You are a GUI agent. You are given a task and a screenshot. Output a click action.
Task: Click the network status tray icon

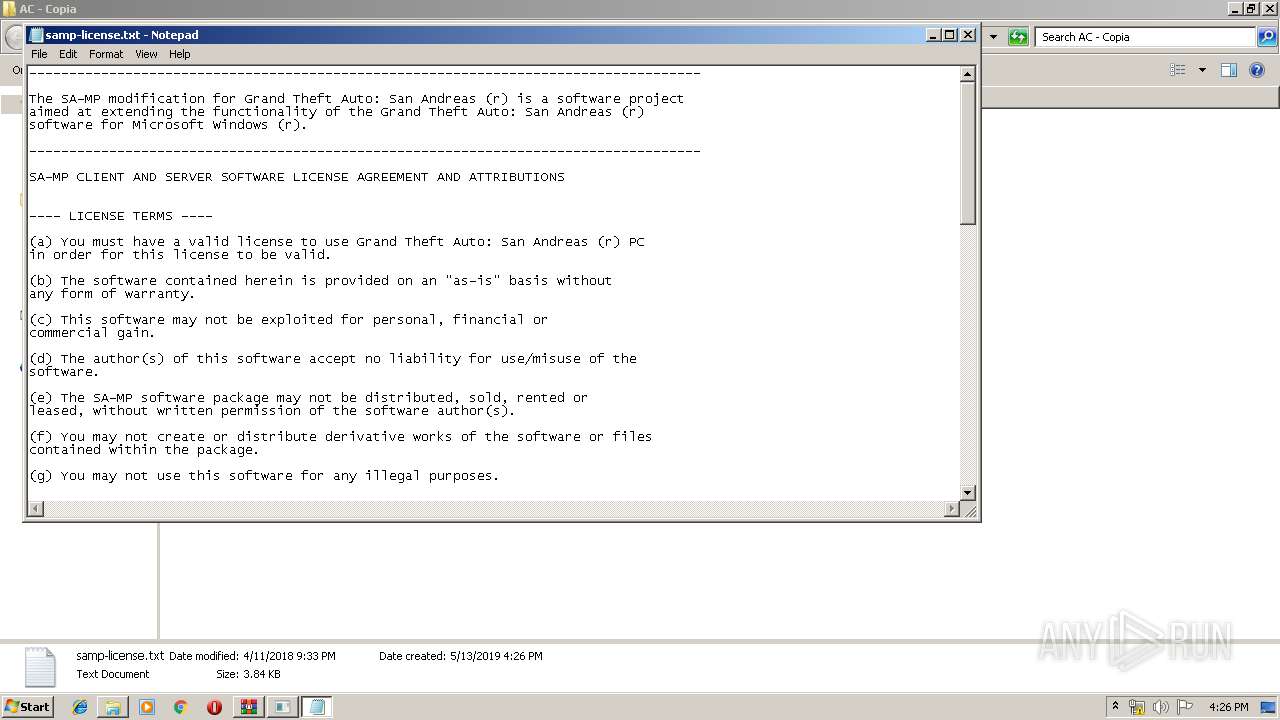1137,707
